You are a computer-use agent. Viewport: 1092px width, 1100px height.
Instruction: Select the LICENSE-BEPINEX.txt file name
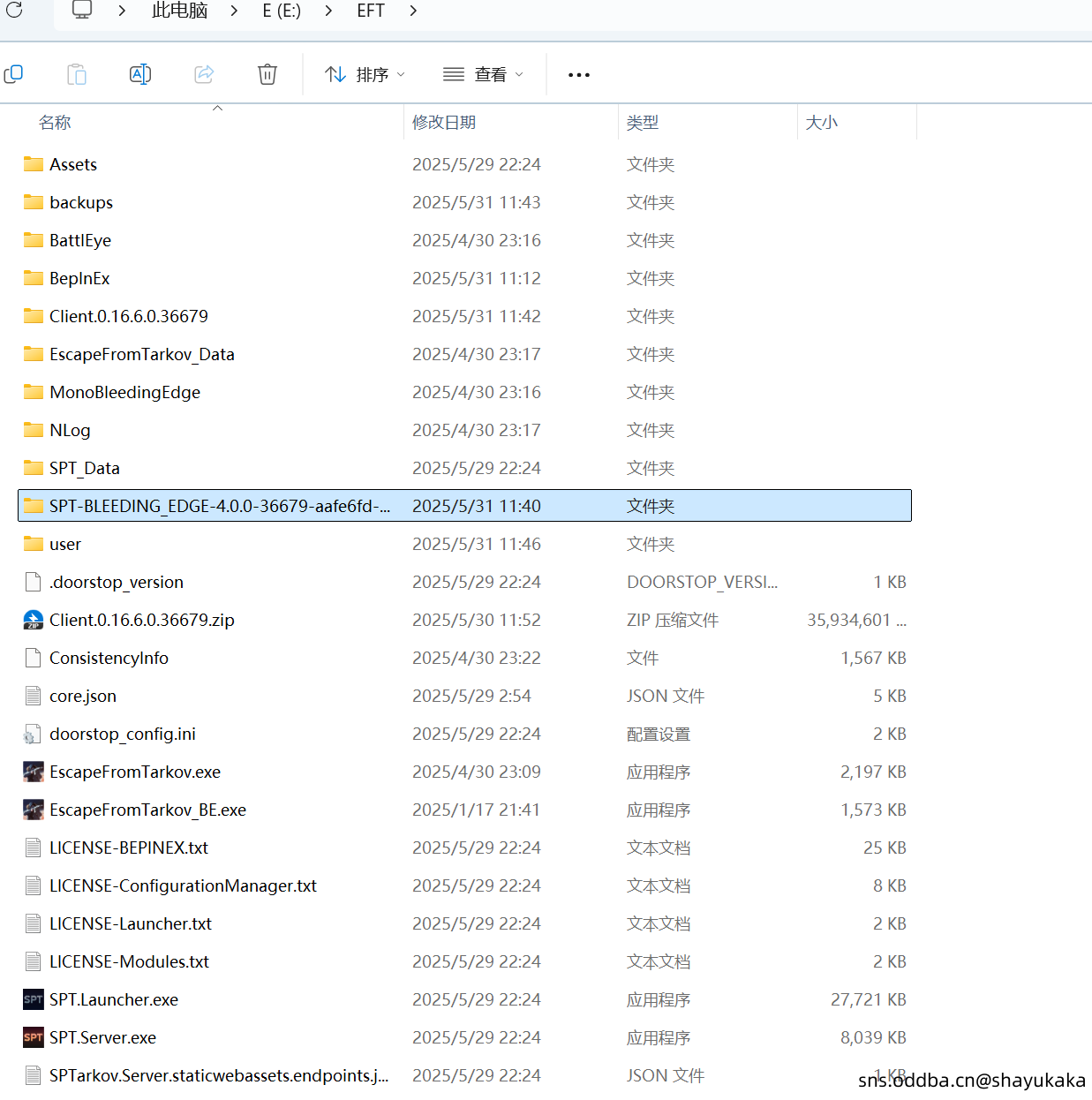(129, 848)
